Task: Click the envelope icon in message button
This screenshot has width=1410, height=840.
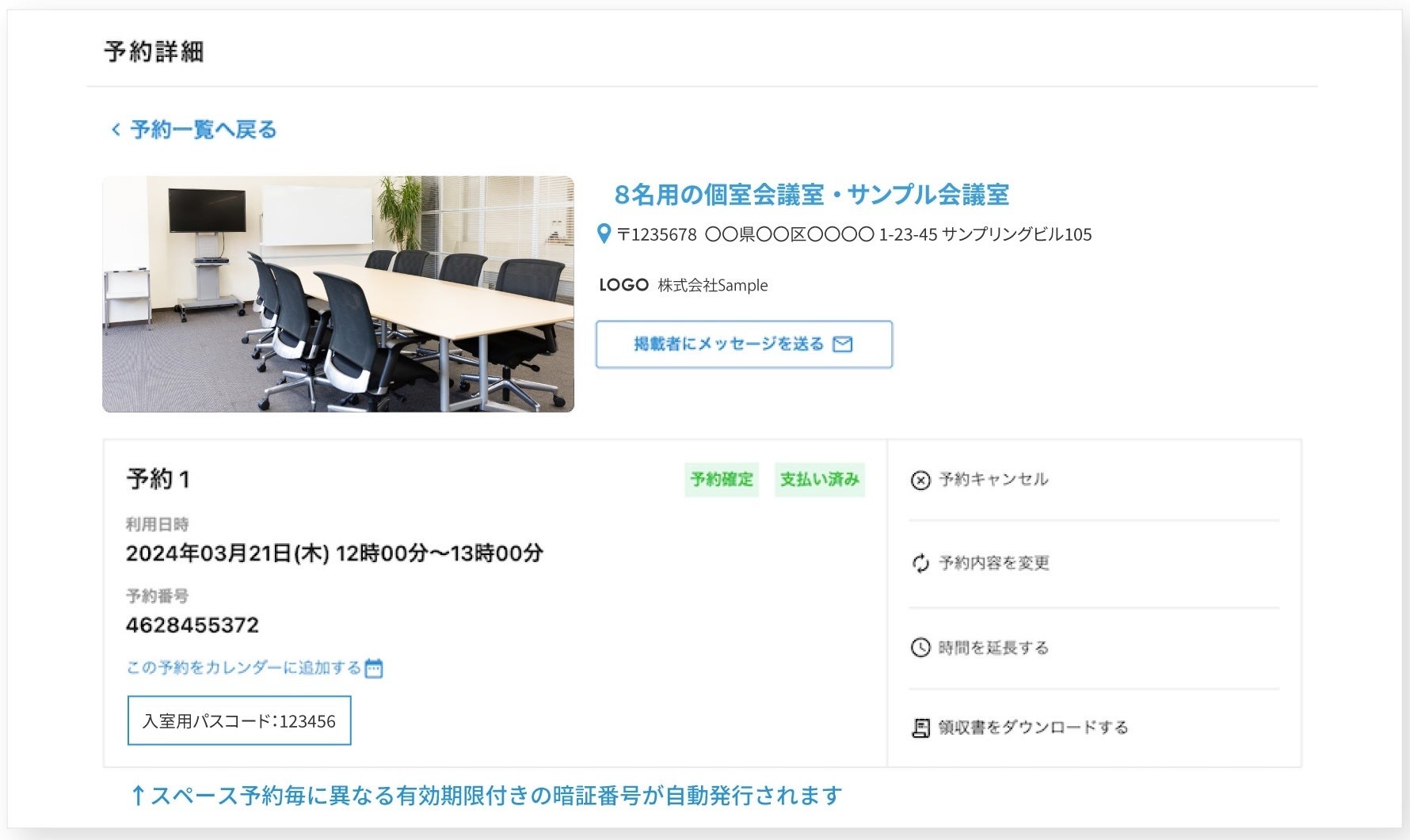Action: click(x=843, y=344)
